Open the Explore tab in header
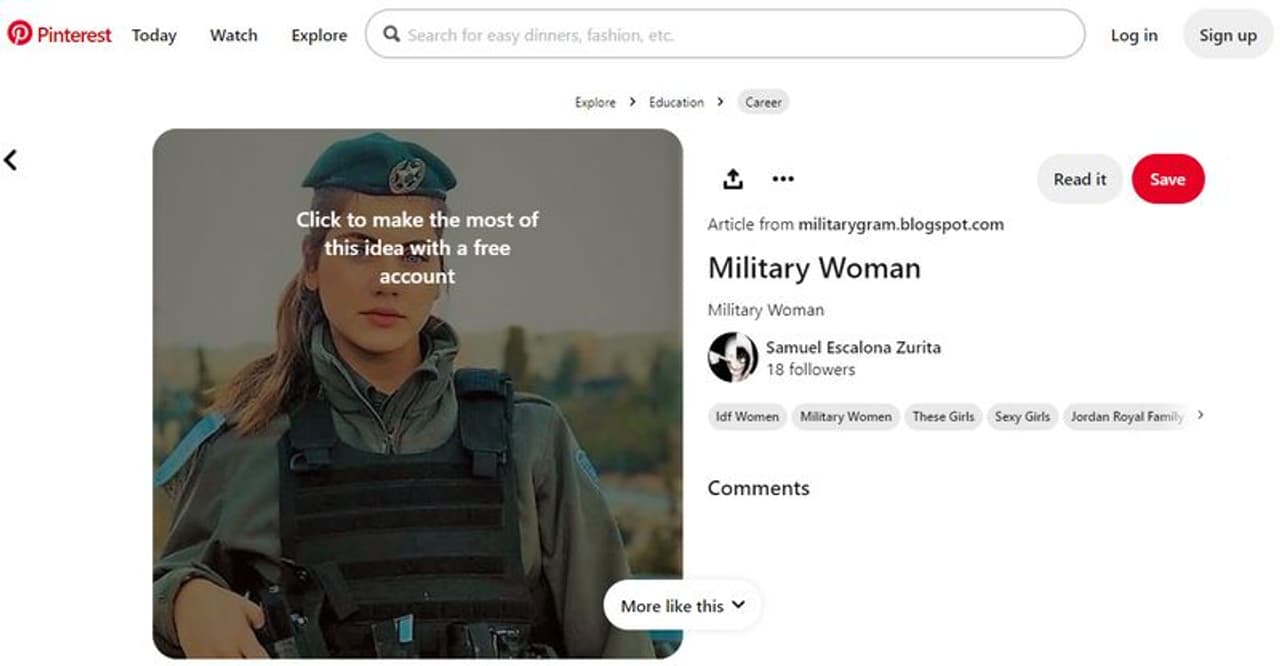 tap(319, 35)
